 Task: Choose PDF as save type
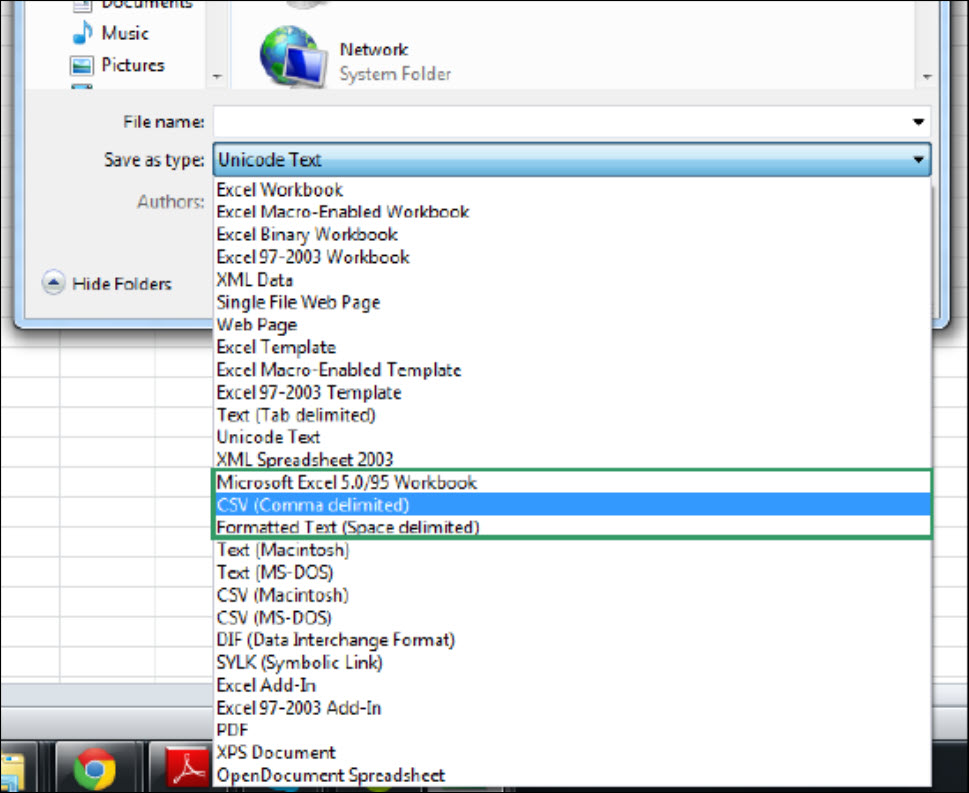click(572, 730)
